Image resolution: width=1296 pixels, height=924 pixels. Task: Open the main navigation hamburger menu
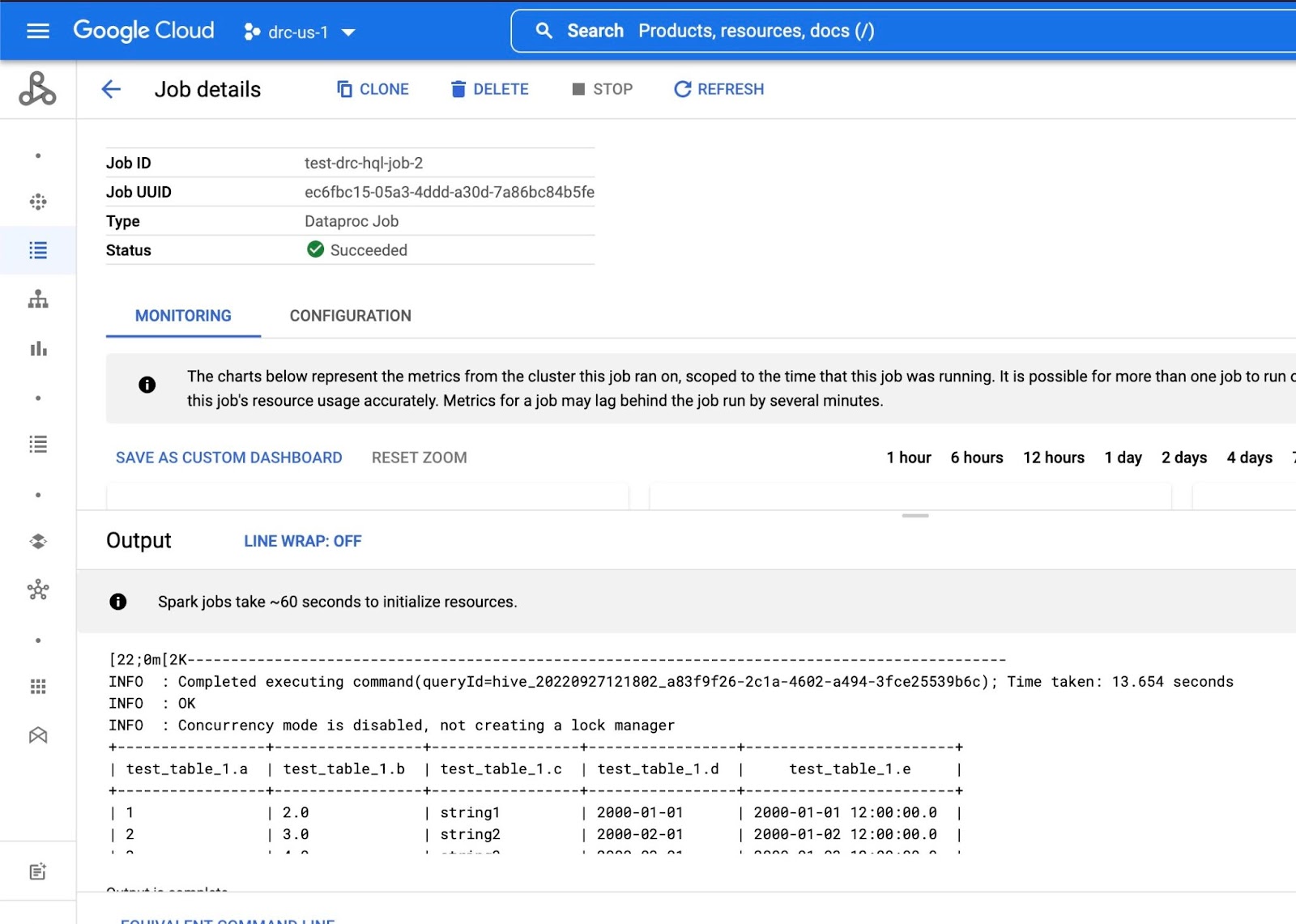[x=38, y=32]
